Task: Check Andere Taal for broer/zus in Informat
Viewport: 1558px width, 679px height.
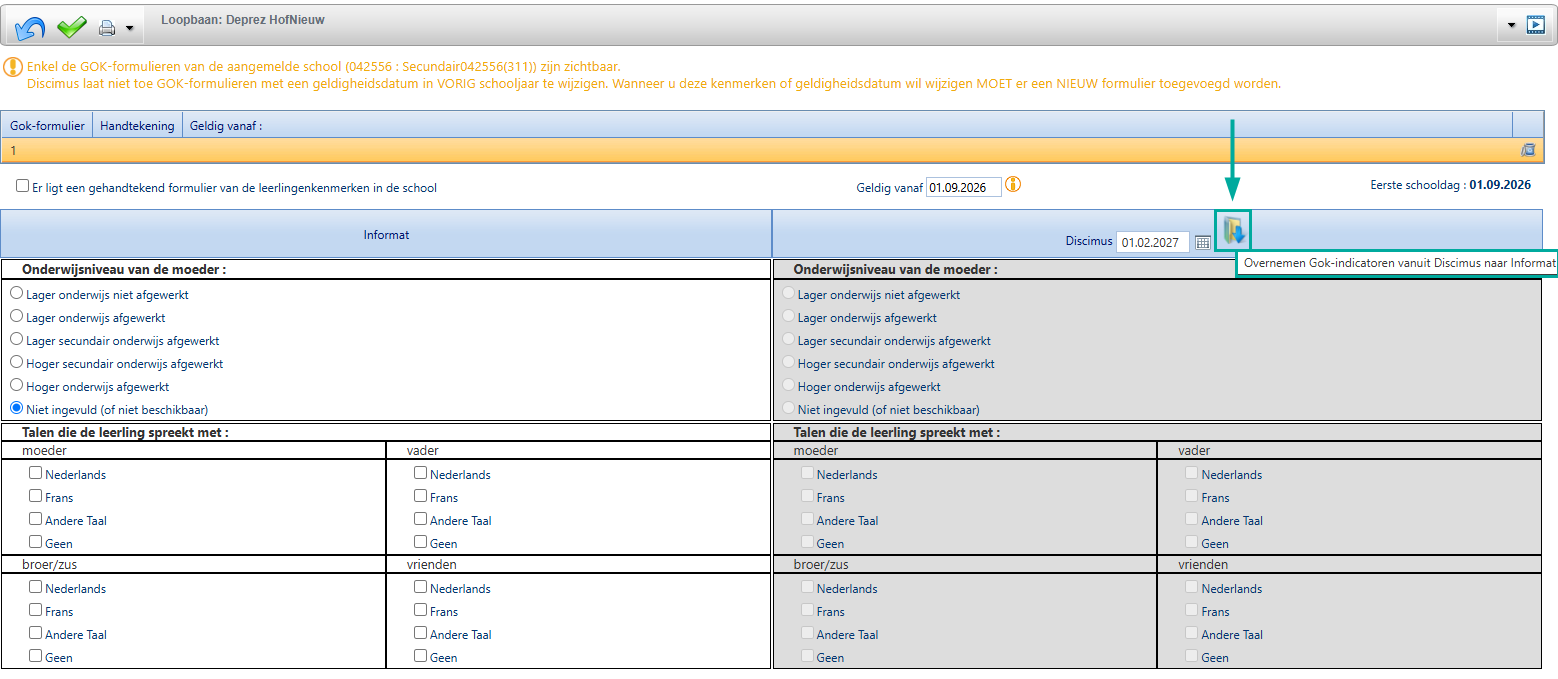Action: (36, 633)
